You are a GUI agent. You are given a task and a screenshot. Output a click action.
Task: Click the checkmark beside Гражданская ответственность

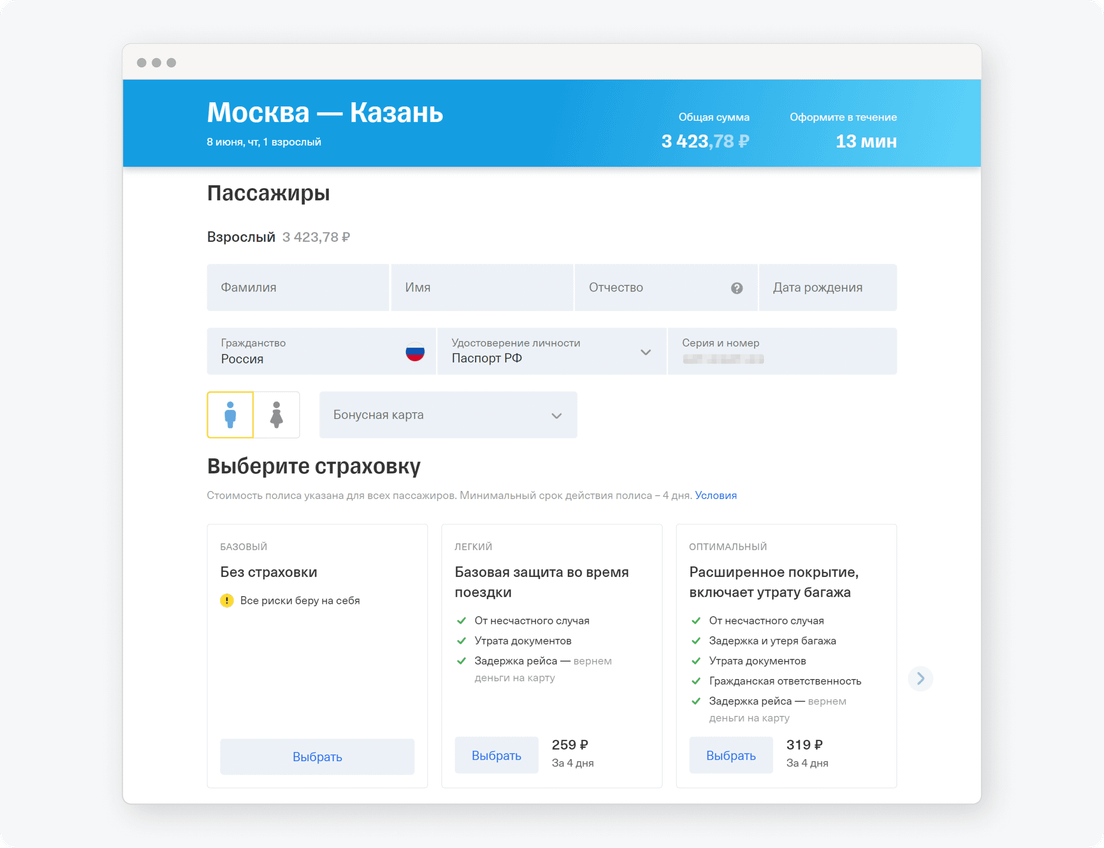pos(696,681)
